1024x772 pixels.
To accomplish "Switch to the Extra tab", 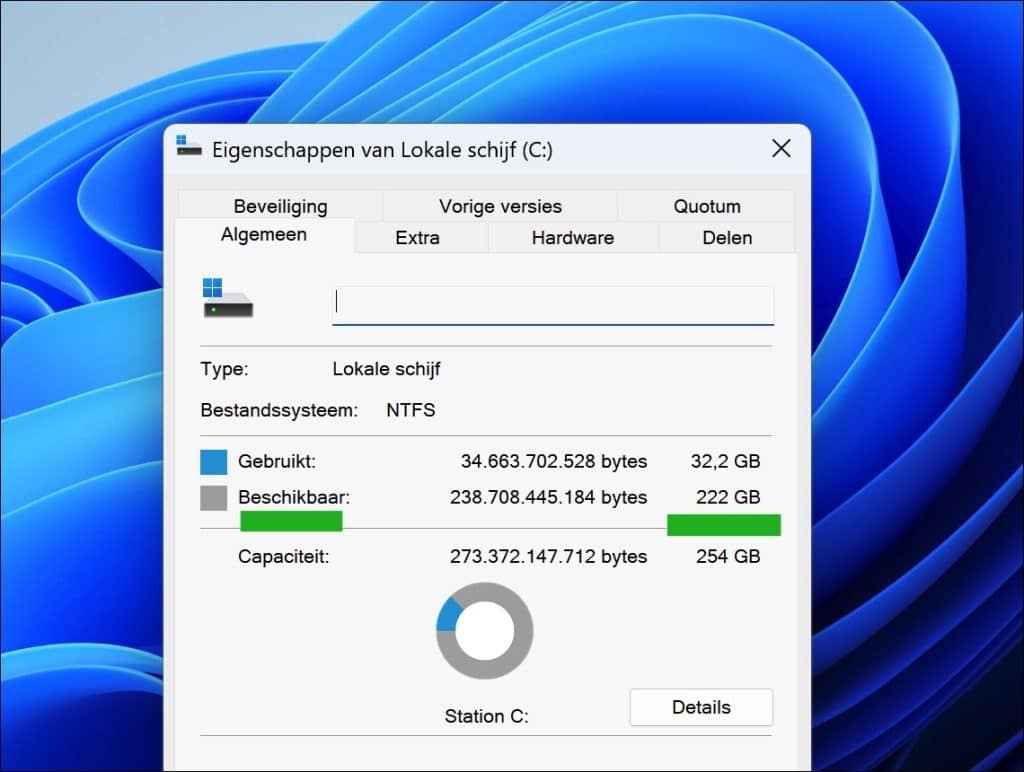I will (x=417, y=238).
